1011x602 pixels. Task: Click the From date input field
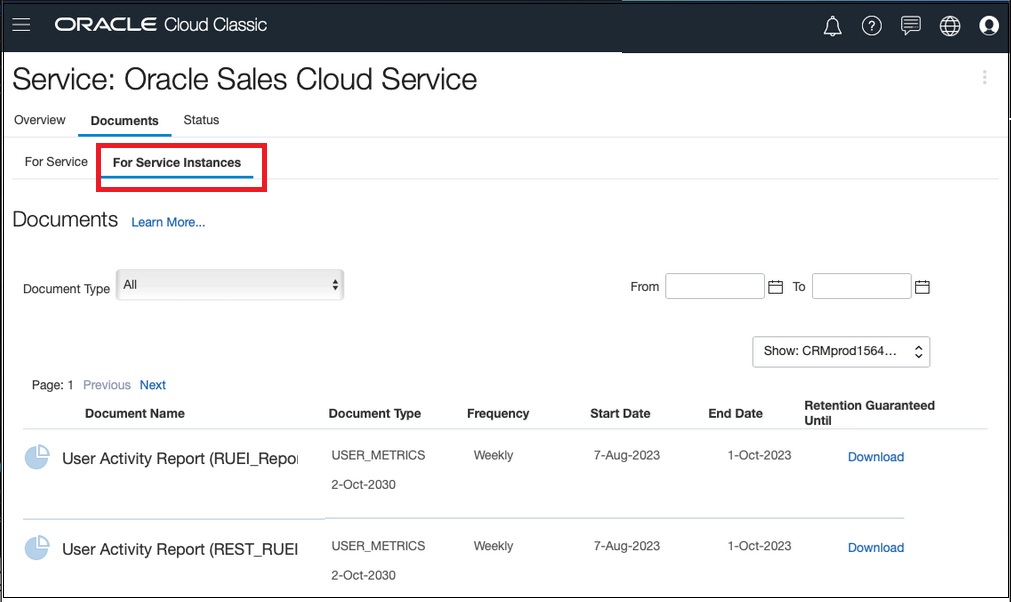click(x=714, y=286)
